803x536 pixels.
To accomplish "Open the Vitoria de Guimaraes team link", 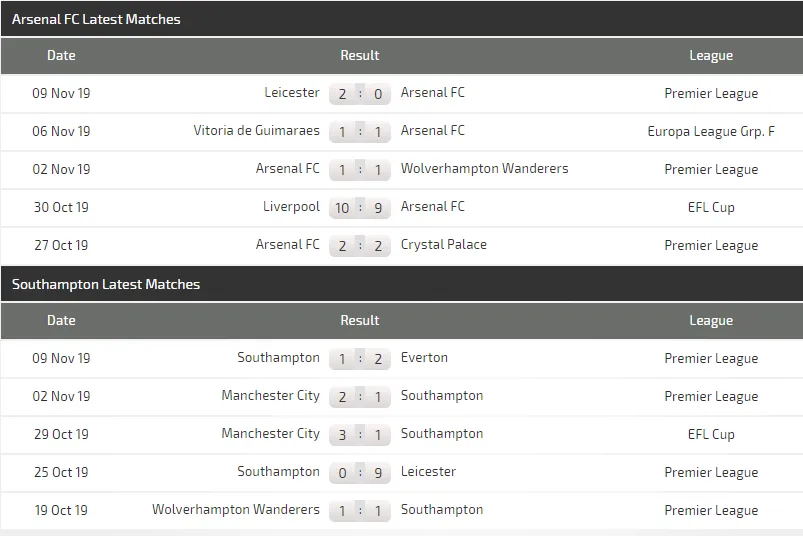I will 256,131.
